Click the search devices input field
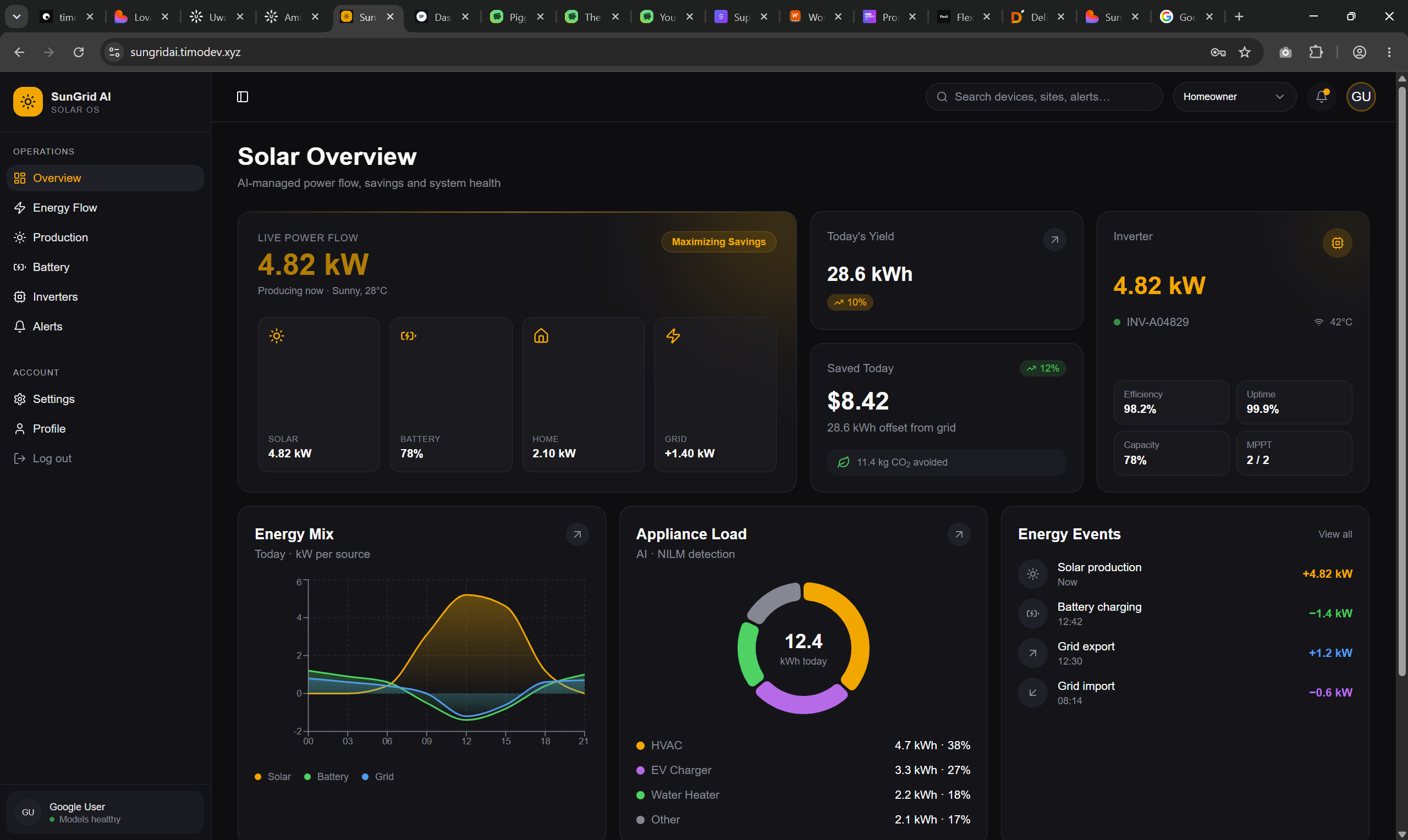This screenshot has width=1408, height=840. click(1043, 97)
